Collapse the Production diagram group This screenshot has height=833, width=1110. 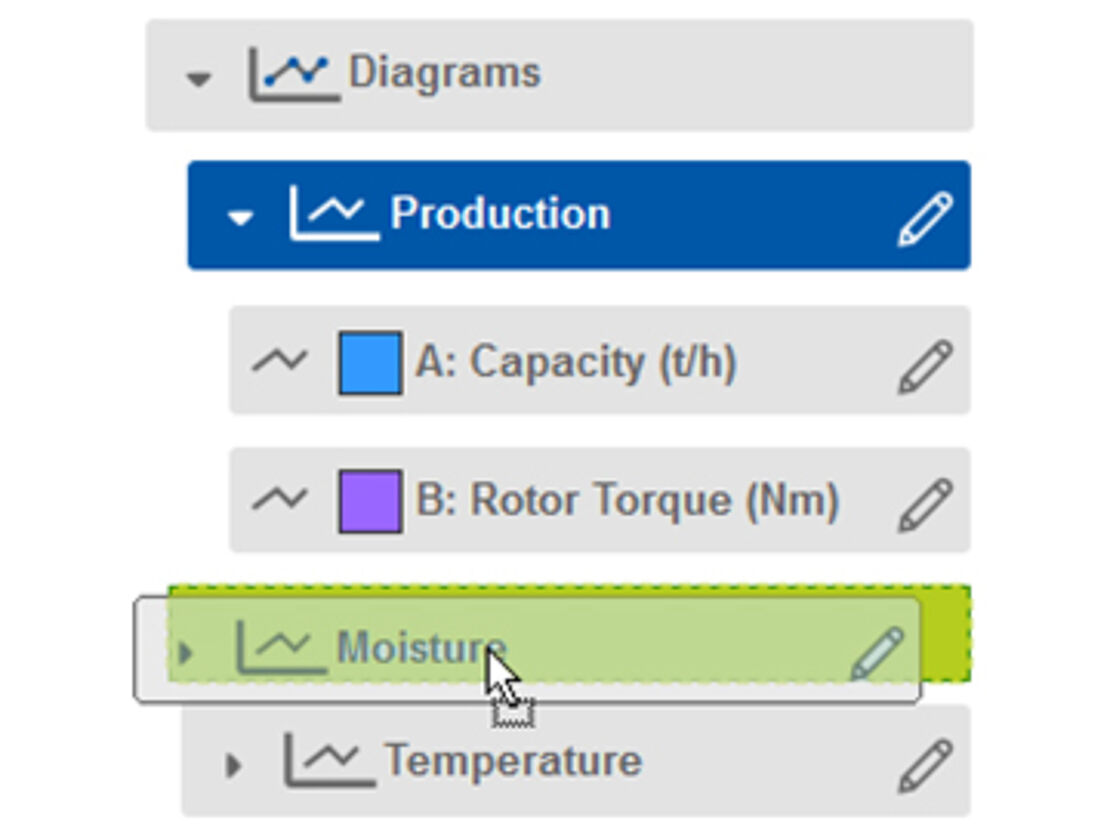(x=240, y=217)
